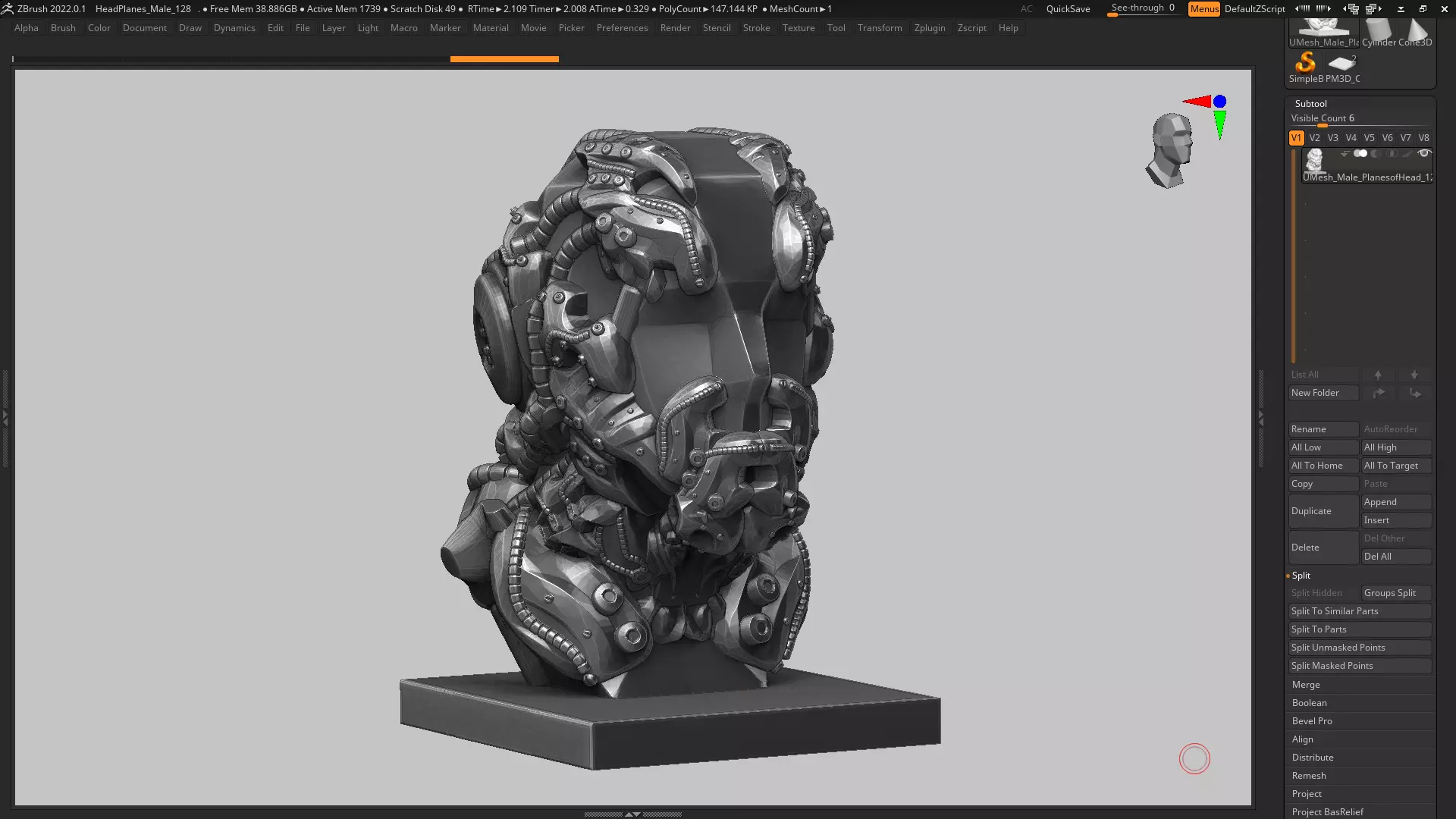The height and width of the screenshot is (819, 1456).
Task: Select V5 visibility set
Action: coord(1369,138)
